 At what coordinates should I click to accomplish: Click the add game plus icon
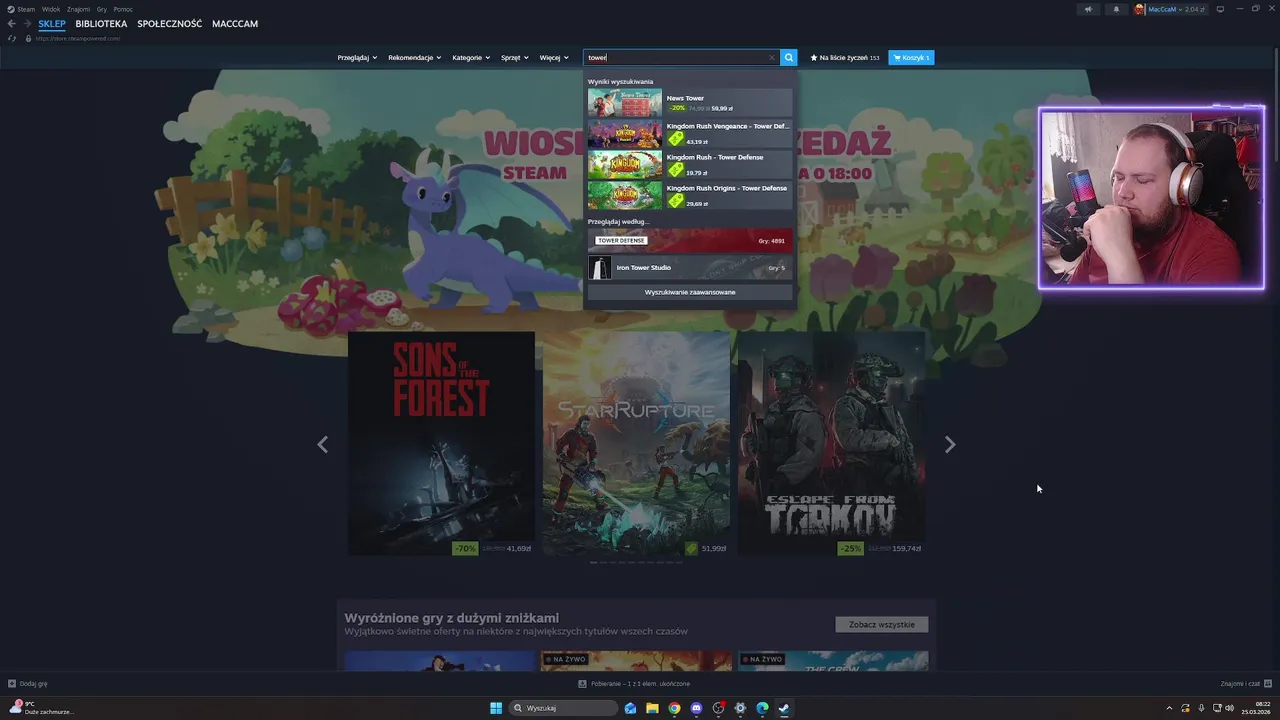tap(12, 684)
